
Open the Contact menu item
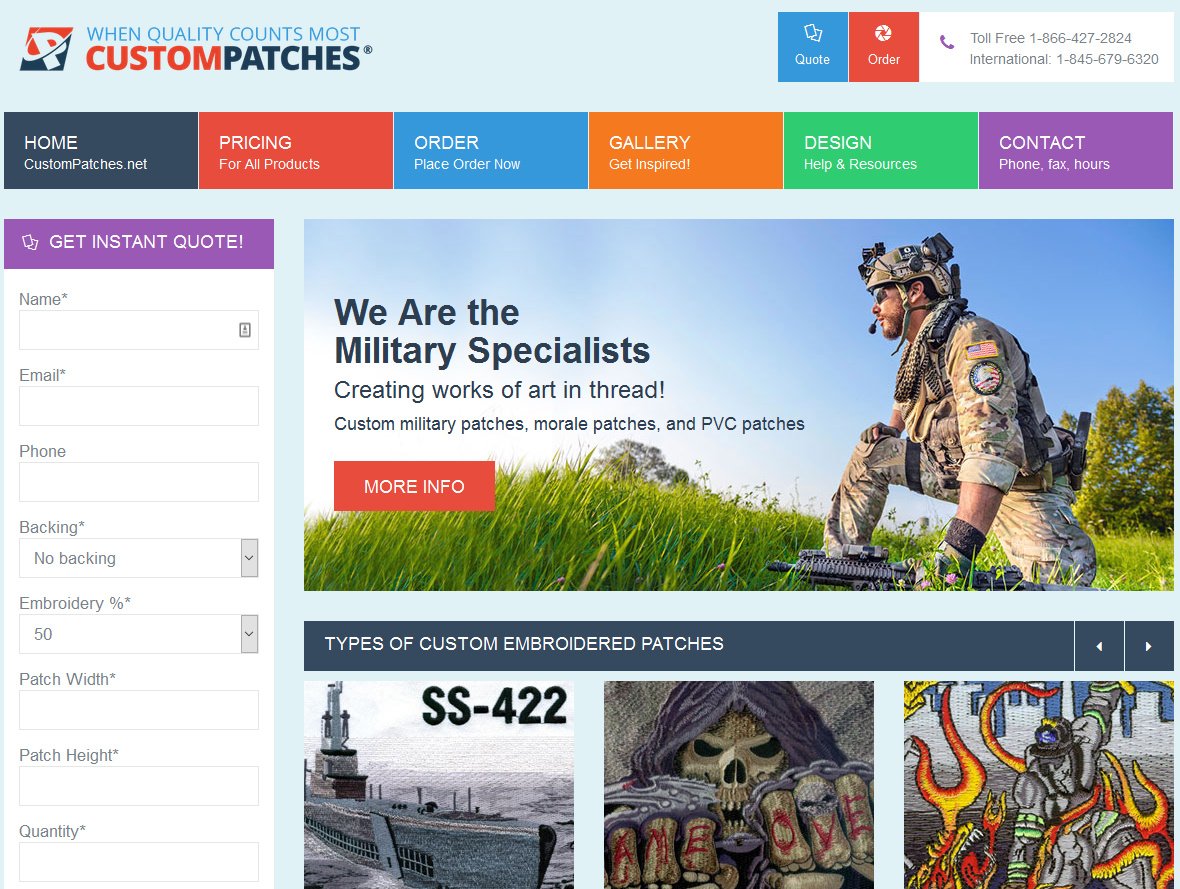1075,151
